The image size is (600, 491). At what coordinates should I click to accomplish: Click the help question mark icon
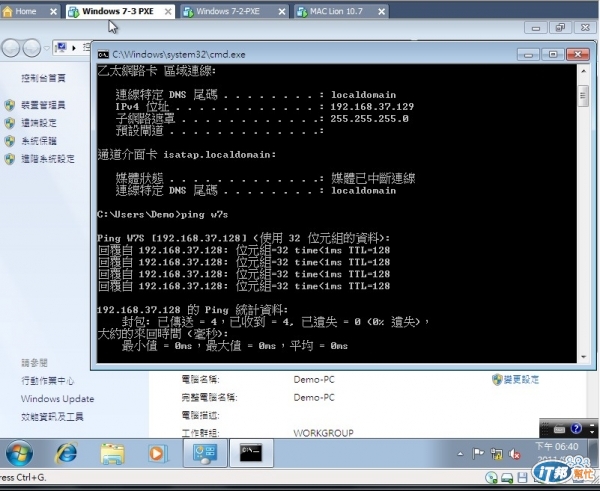pos(576,428)
